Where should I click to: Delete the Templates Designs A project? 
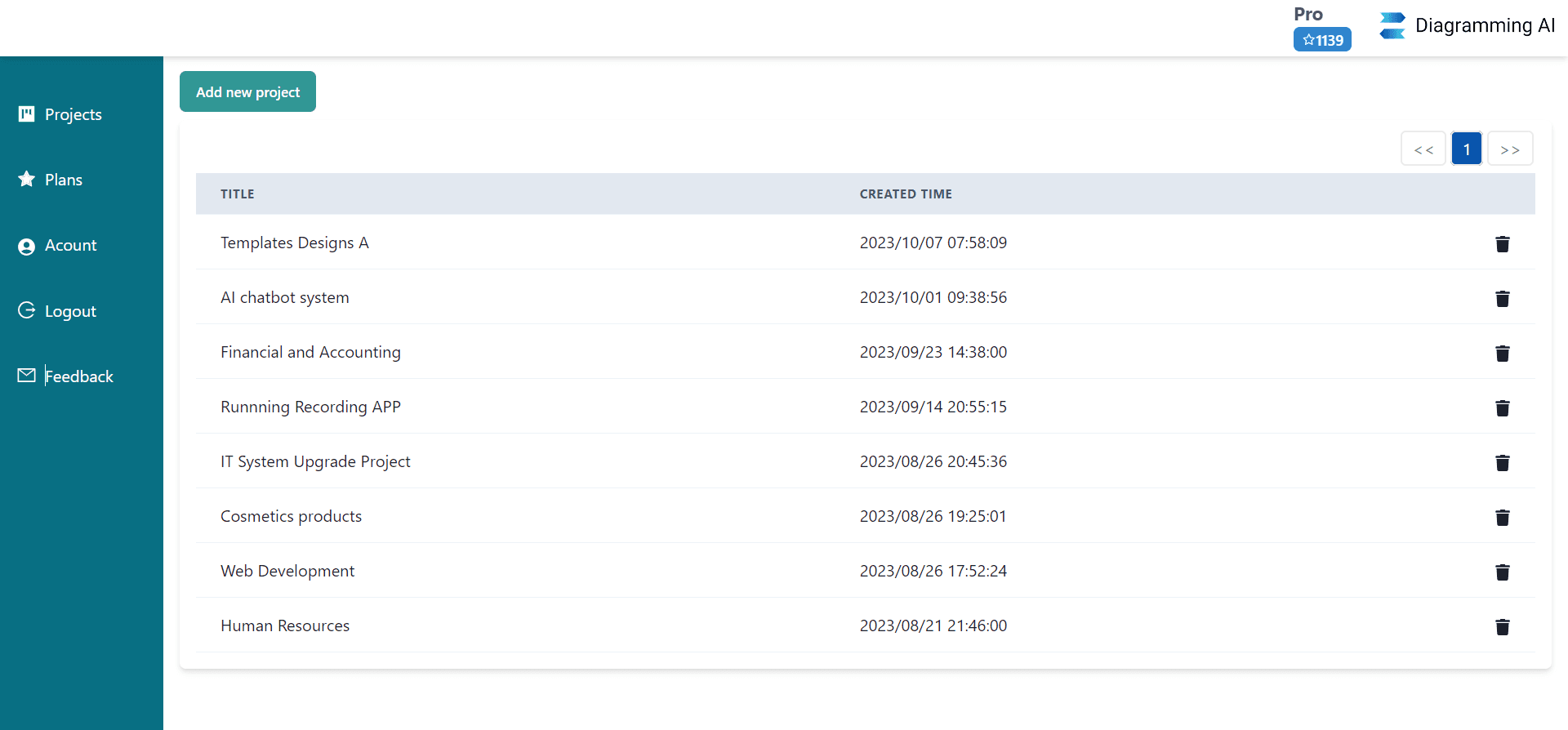1502,244
